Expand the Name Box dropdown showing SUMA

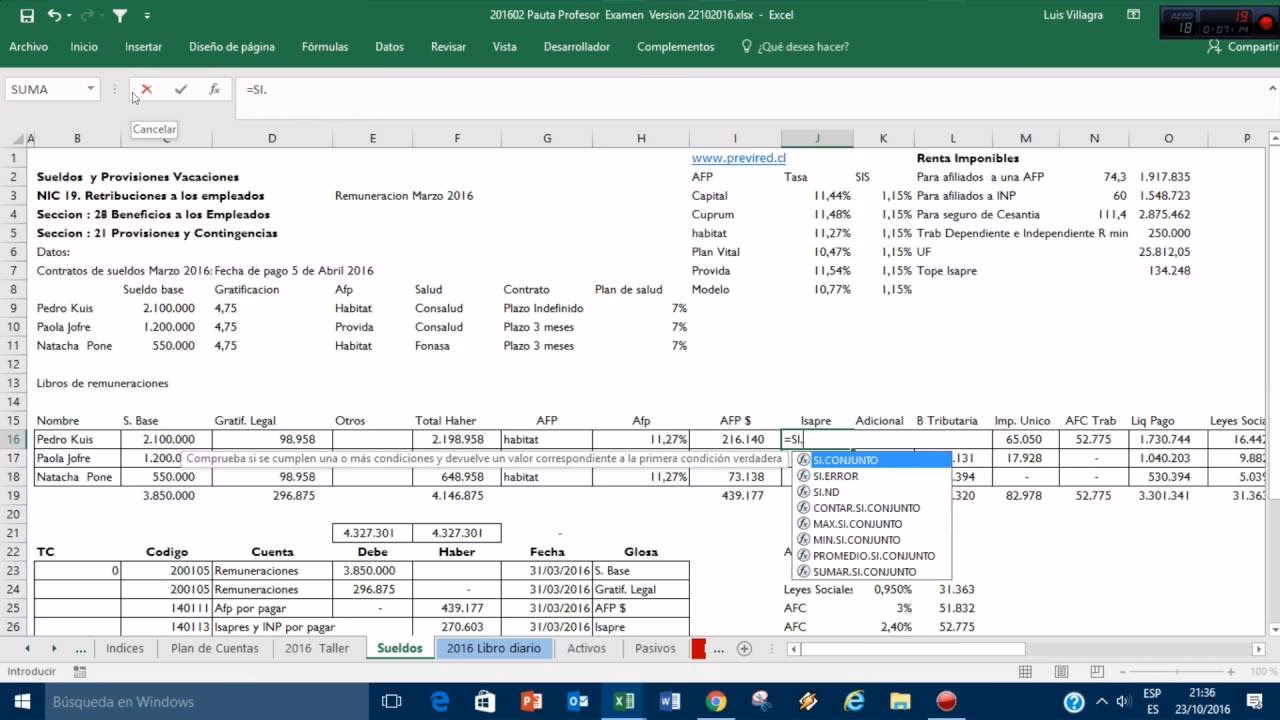click(x=90, y=89)
